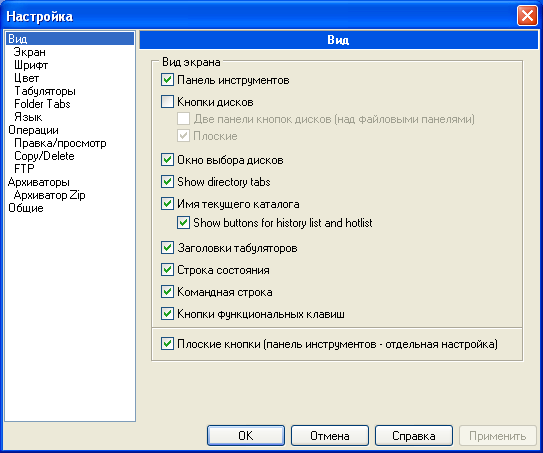Disable Плоские кнопки checkbox
Viewport: 543px width, 453px height.
(x=167, y=344)
